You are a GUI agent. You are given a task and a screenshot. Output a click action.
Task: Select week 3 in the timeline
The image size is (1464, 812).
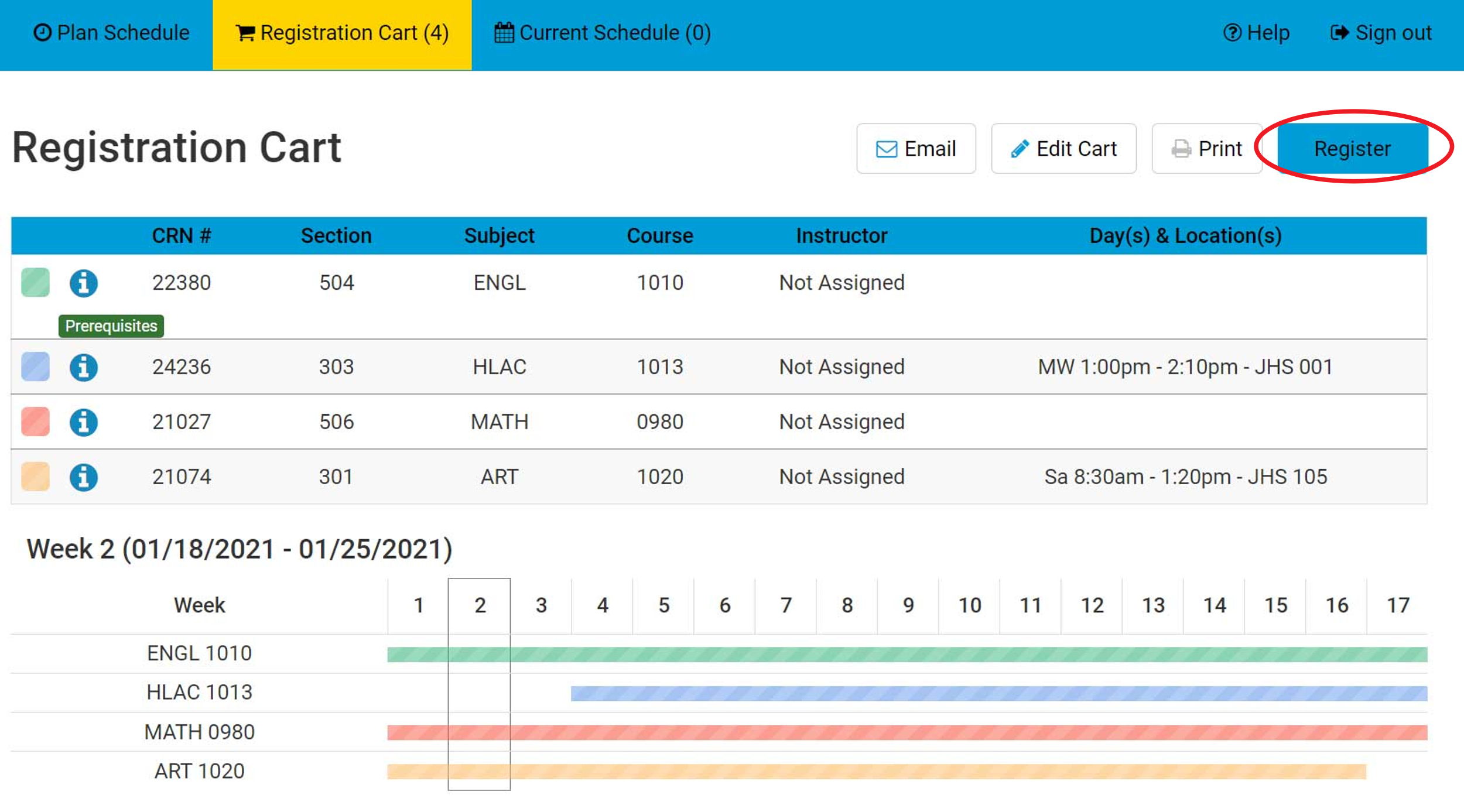coord(541,605)
